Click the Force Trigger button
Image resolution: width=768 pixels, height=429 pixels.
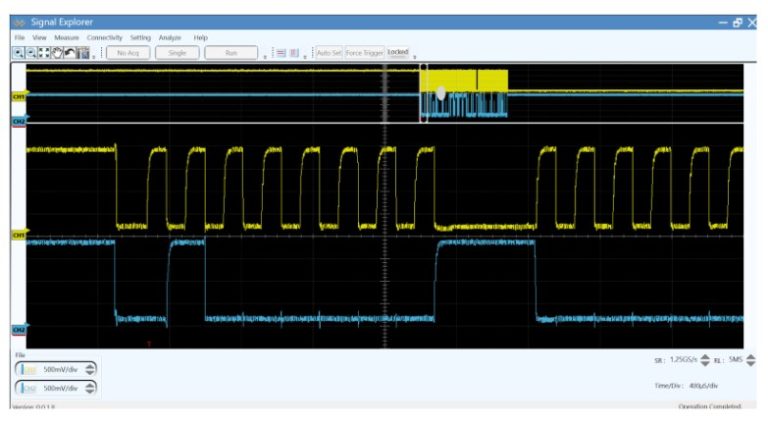364,52
